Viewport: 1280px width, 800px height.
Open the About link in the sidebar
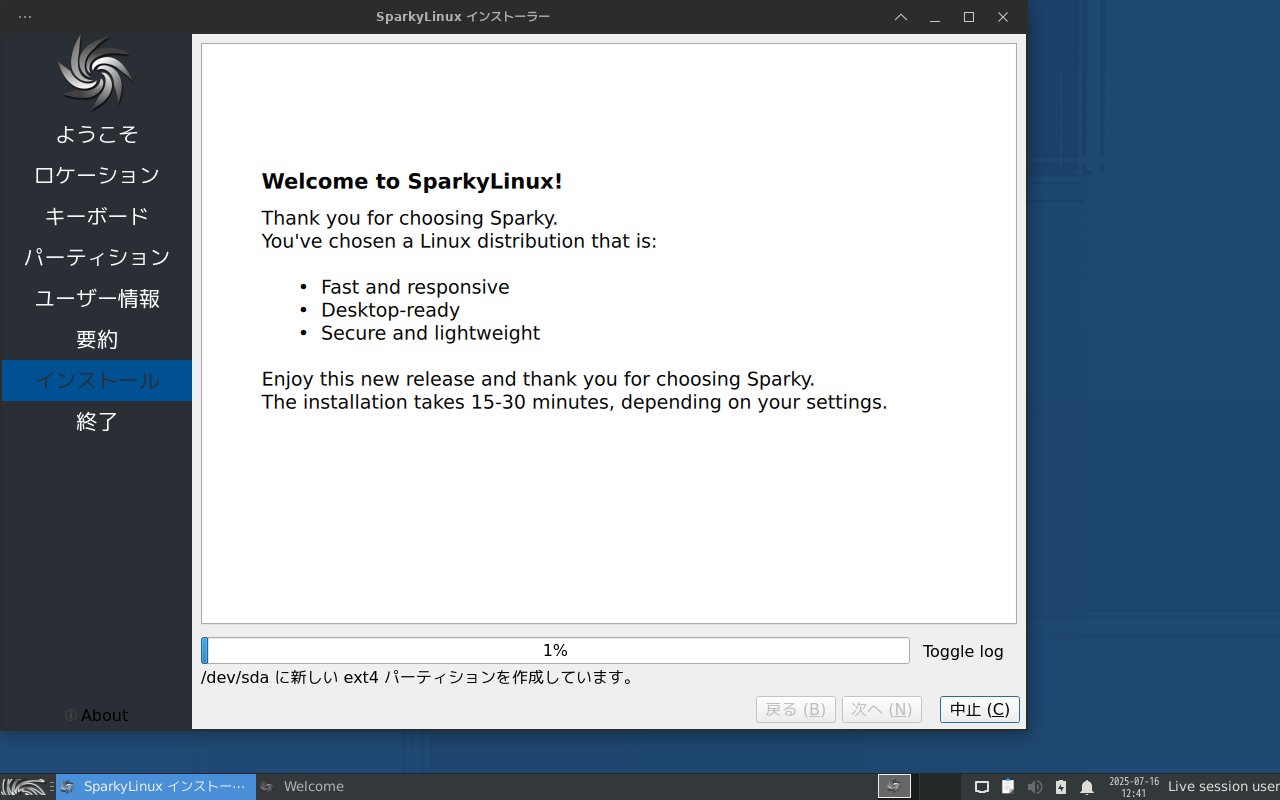point(96,715)
